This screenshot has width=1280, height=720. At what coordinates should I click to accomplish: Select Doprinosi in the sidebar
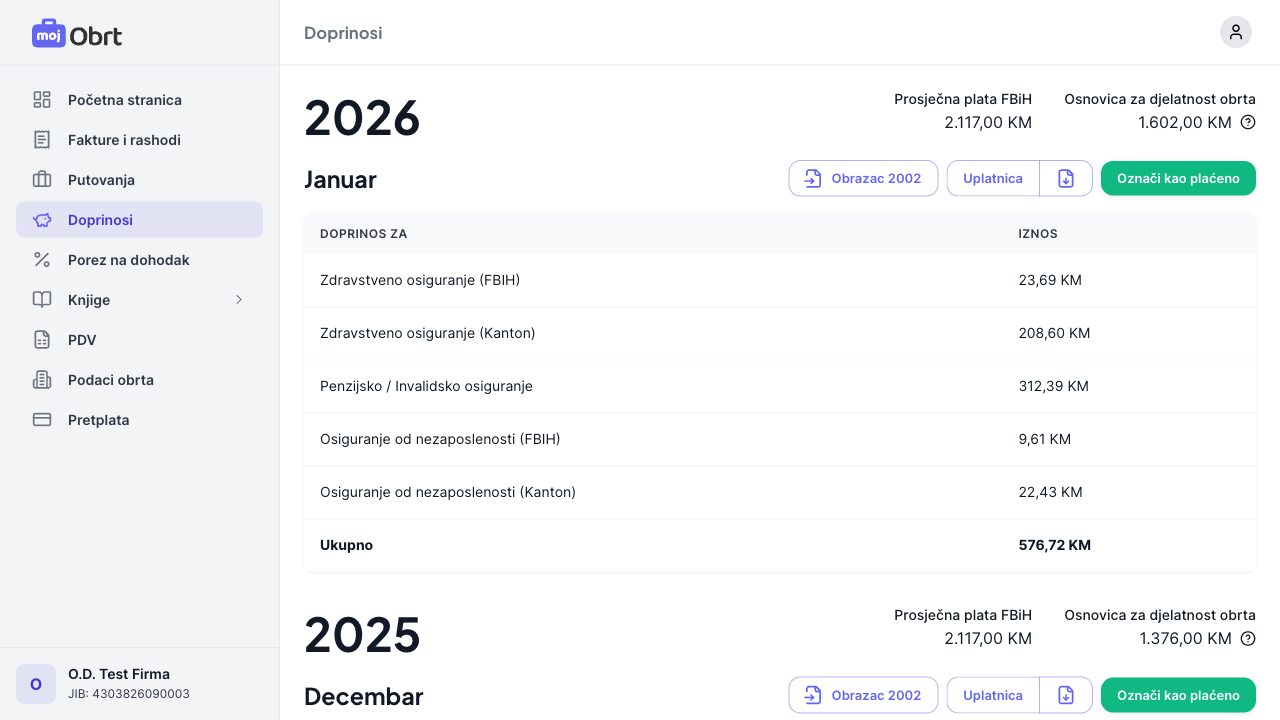(100, 220)
